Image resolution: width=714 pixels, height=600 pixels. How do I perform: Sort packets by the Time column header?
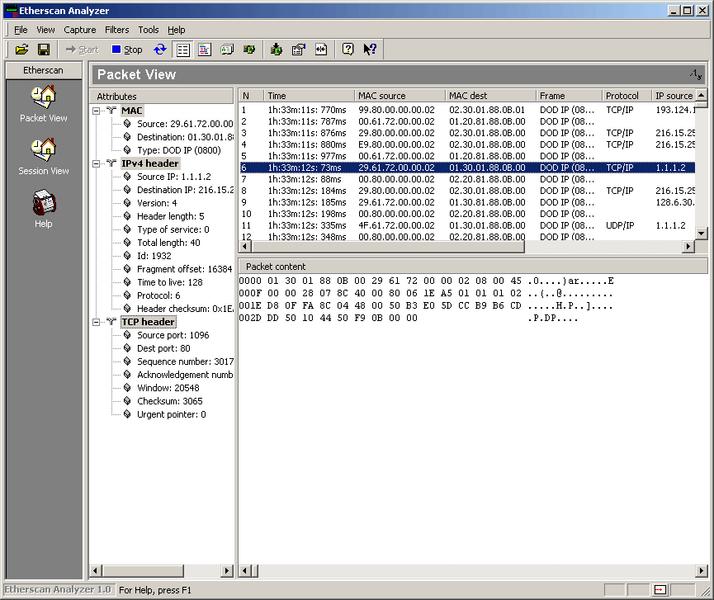(x=309, y=96)
